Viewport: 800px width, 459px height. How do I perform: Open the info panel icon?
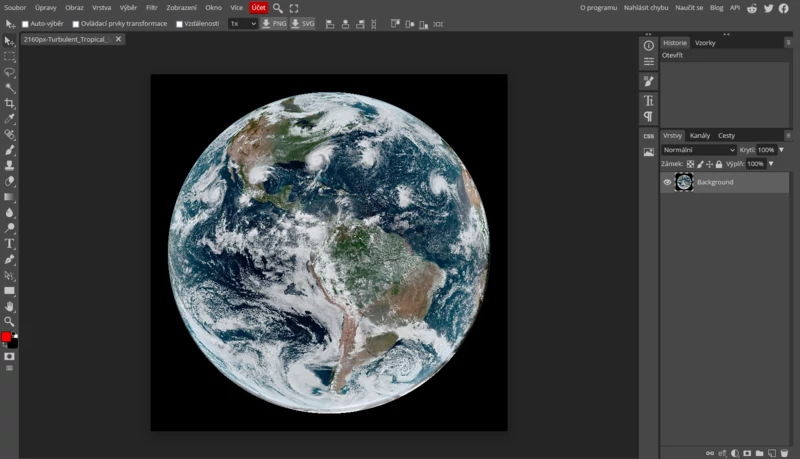pos(648,46)
